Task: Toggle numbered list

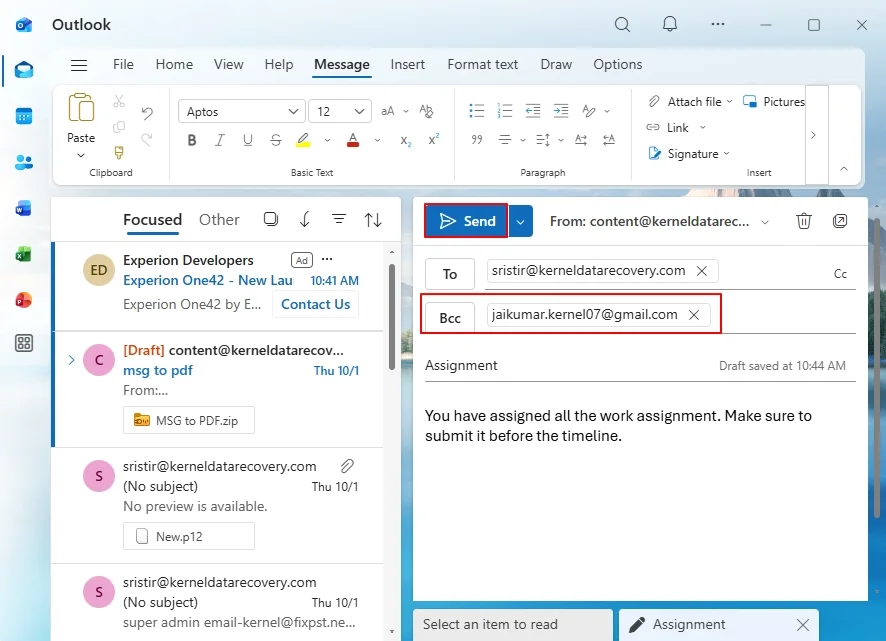Action: click(505, 111)
